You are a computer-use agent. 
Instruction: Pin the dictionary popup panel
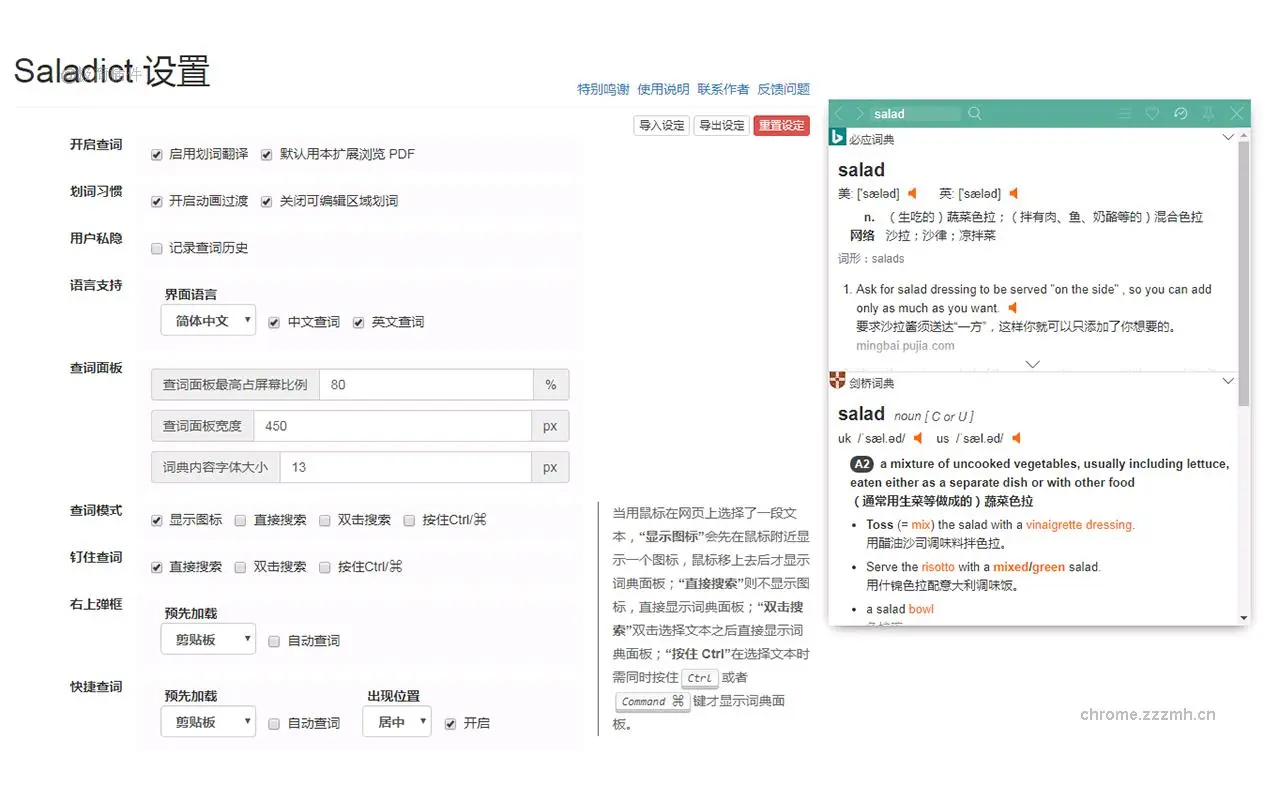(x=1208, y=113)
